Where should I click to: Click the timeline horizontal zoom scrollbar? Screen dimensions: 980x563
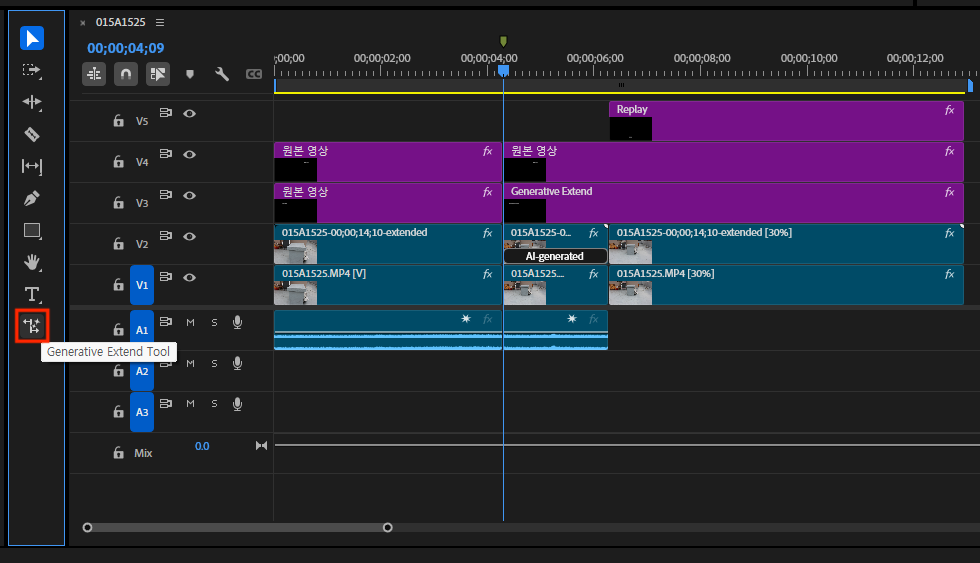pos(237,527)
